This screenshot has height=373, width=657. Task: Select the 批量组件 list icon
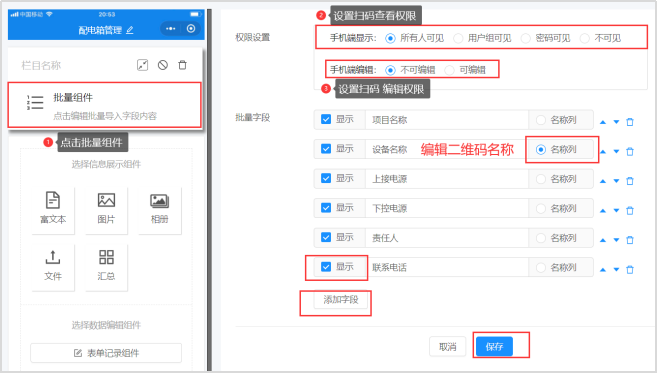[x=35, y=103]
